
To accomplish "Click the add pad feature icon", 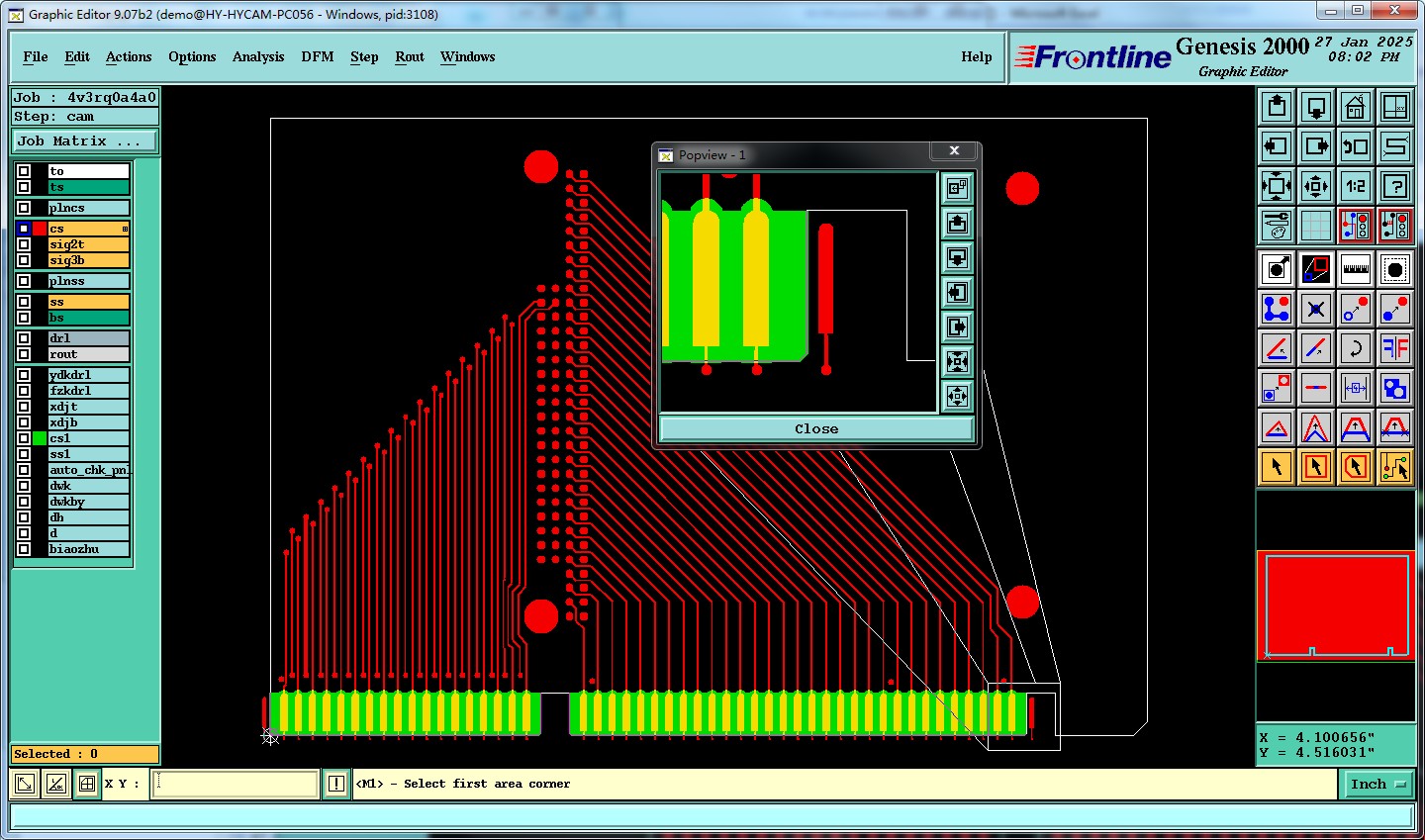I will (1277, 268).
